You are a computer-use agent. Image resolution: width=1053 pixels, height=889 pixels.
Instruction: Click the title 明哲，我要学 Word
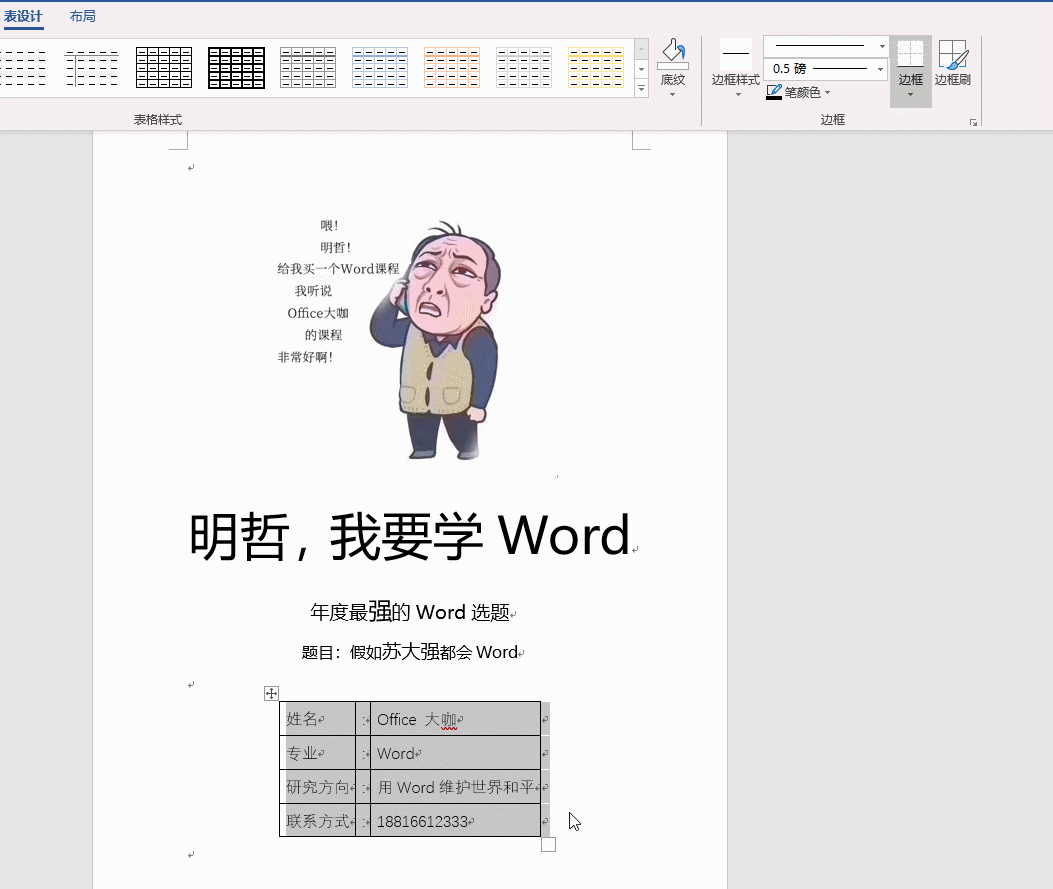coord(410,536)
